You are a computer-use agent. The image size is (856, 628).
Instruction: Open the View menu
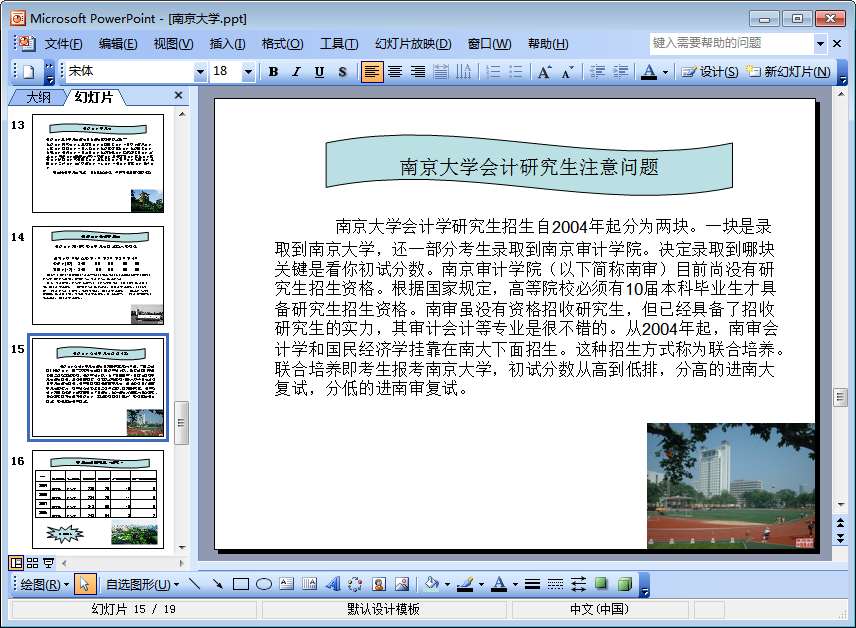[173, 44]
